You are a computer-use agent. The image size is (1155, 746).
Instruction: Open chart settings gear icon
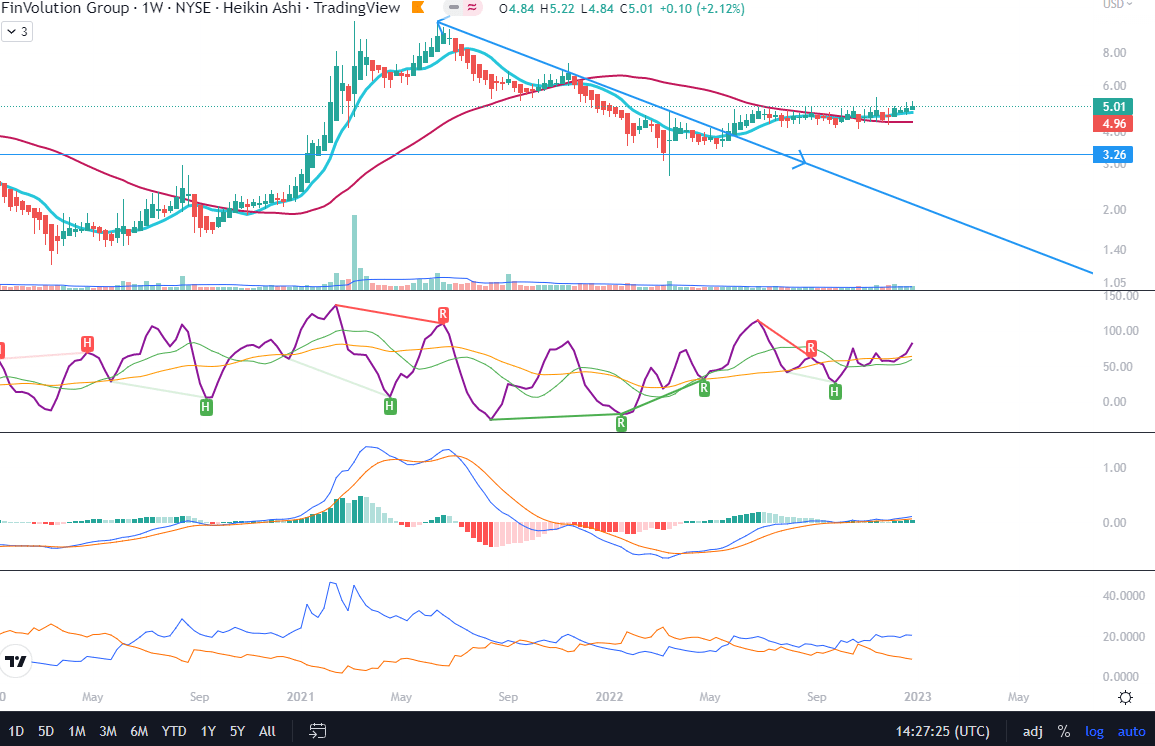click(x=1126, y=697)
